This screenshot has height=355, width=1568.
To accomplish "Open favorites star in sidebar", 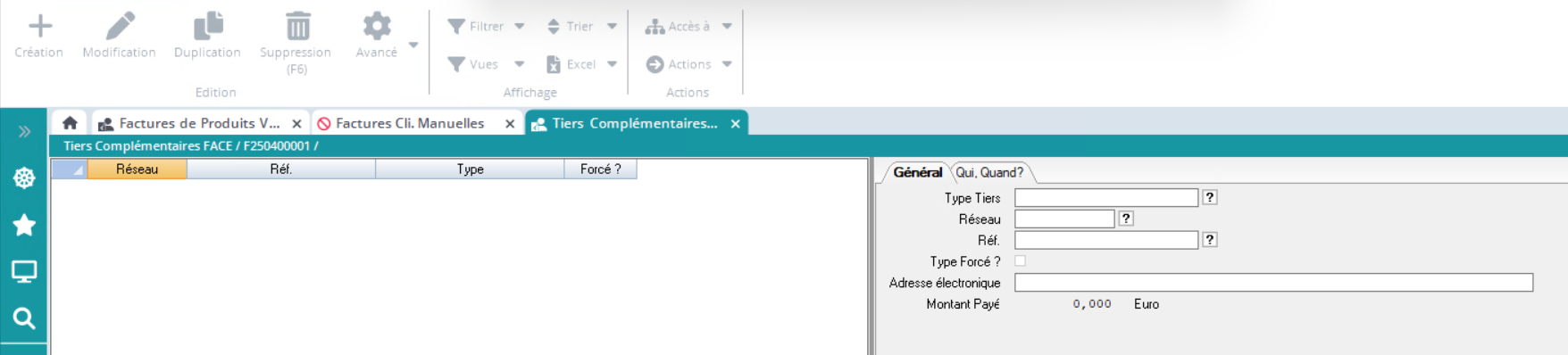I will 24,225.
